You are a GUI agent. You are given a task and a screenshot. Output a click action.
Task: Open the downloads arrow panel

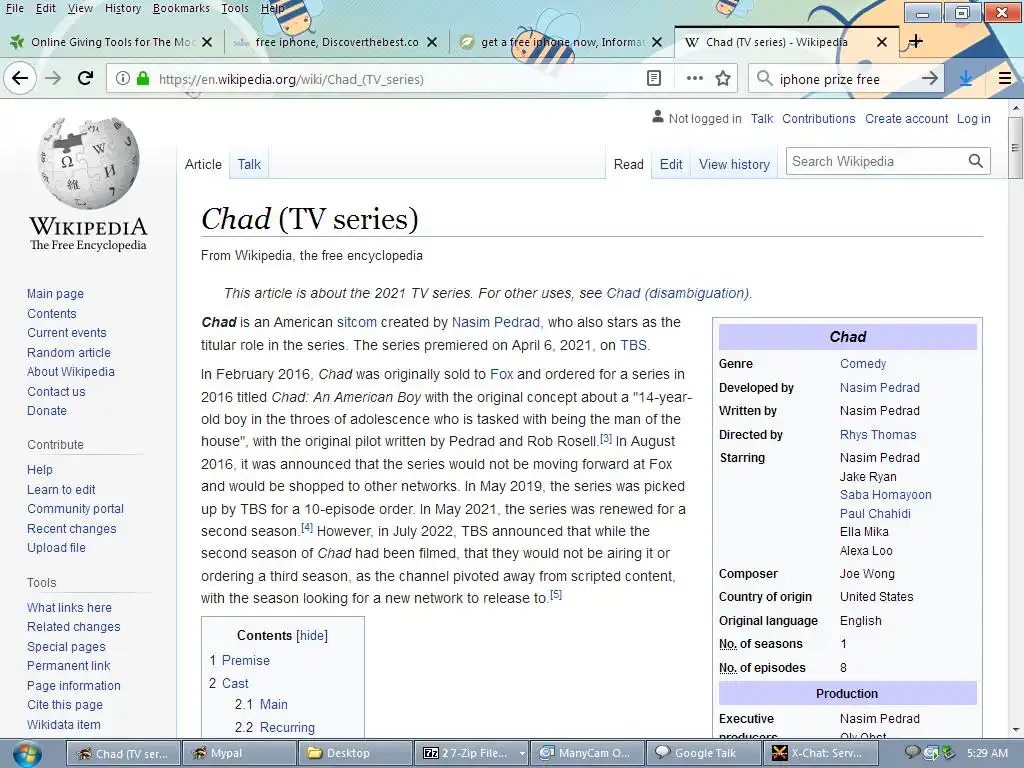(966, 79)
